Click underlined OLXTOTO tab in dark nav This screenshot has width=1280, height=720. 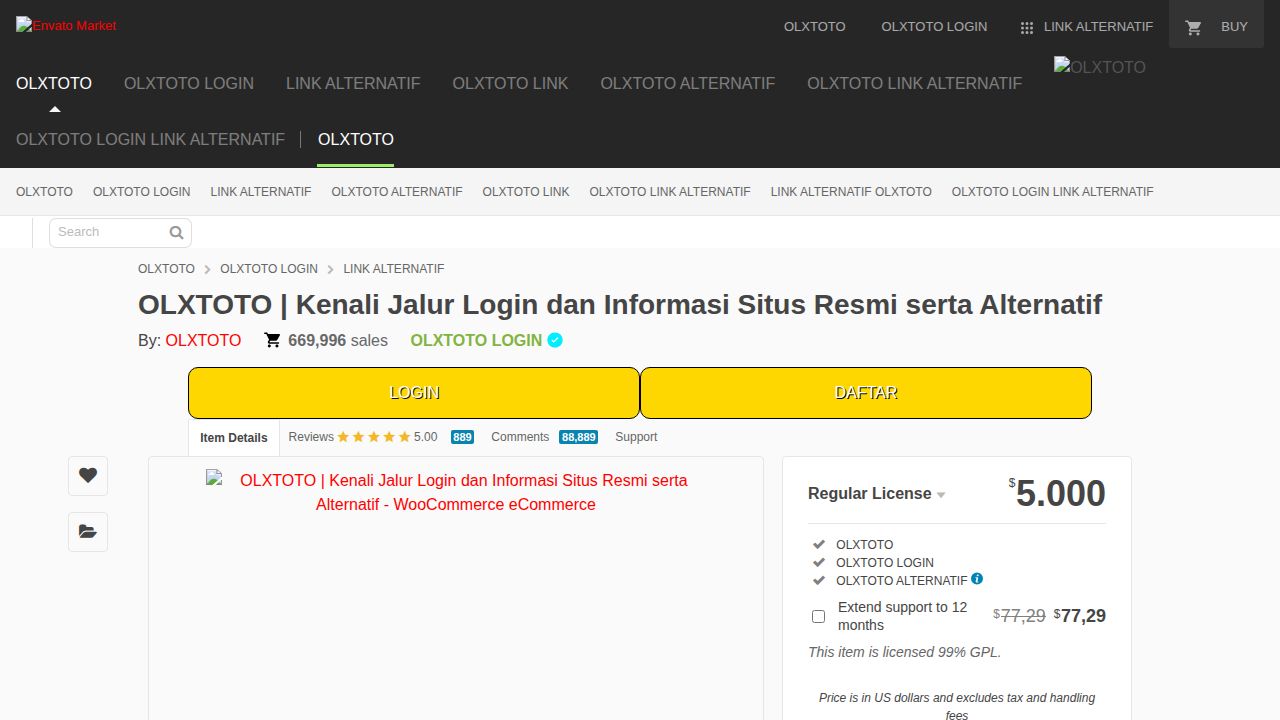click(356, 139)
